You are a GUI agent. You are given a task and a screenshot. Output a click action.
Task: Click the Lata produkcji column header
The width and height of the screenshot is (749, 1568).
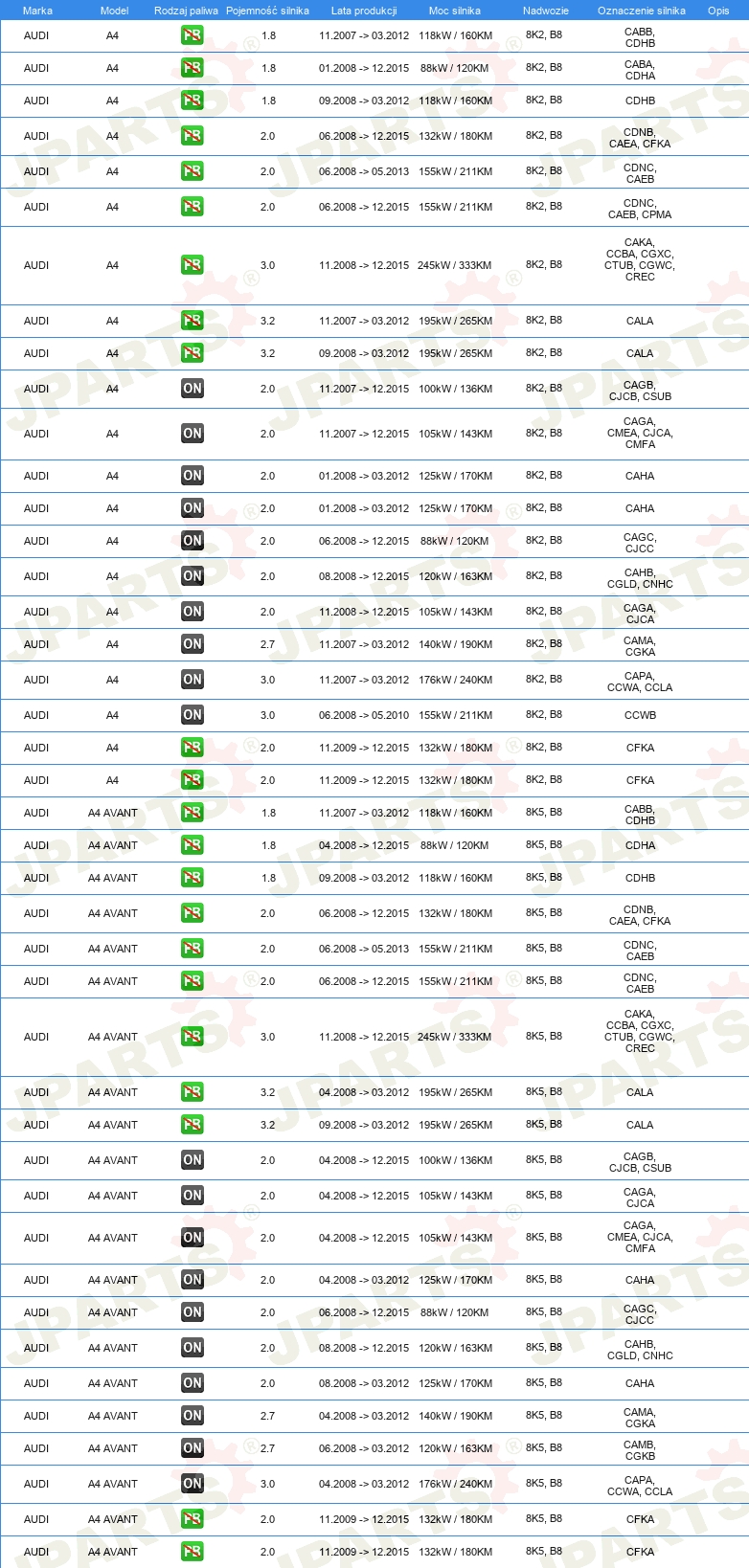[x=364, y=11]
